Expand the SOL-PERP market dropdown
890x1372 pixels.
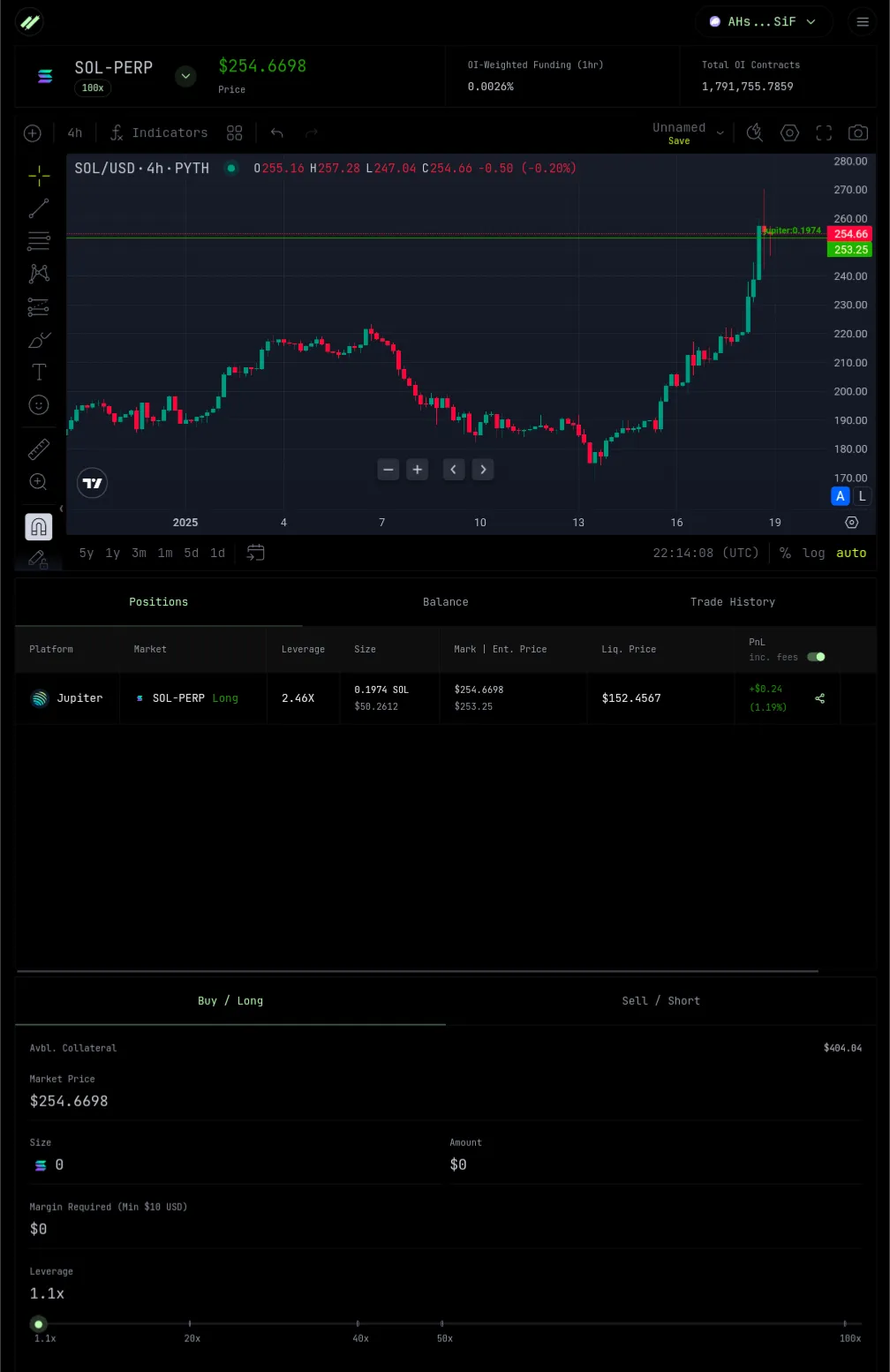[185, 76]
